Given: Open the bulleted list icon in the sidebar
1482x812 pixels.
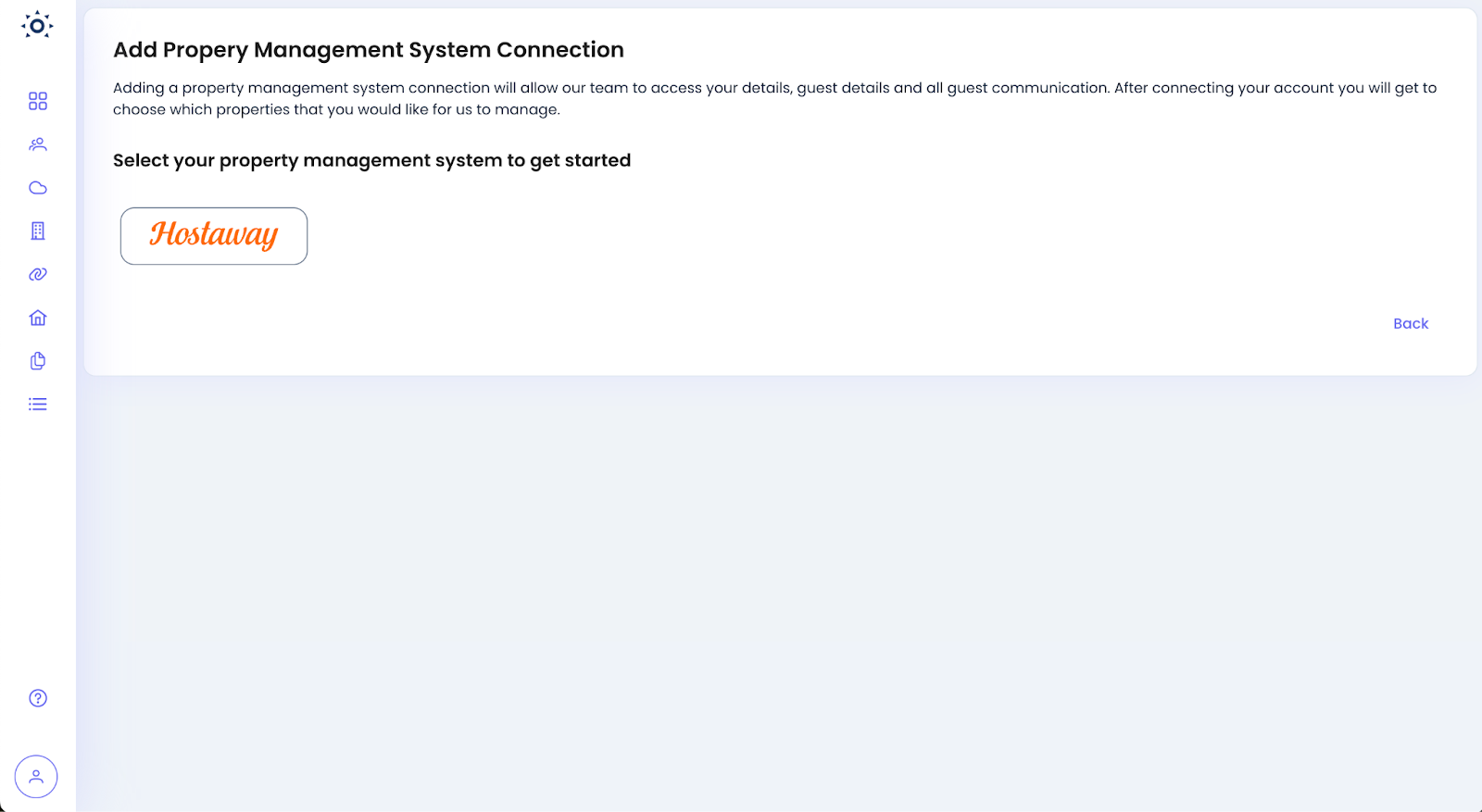Looking at the screenshot, I should coord(38,404).
